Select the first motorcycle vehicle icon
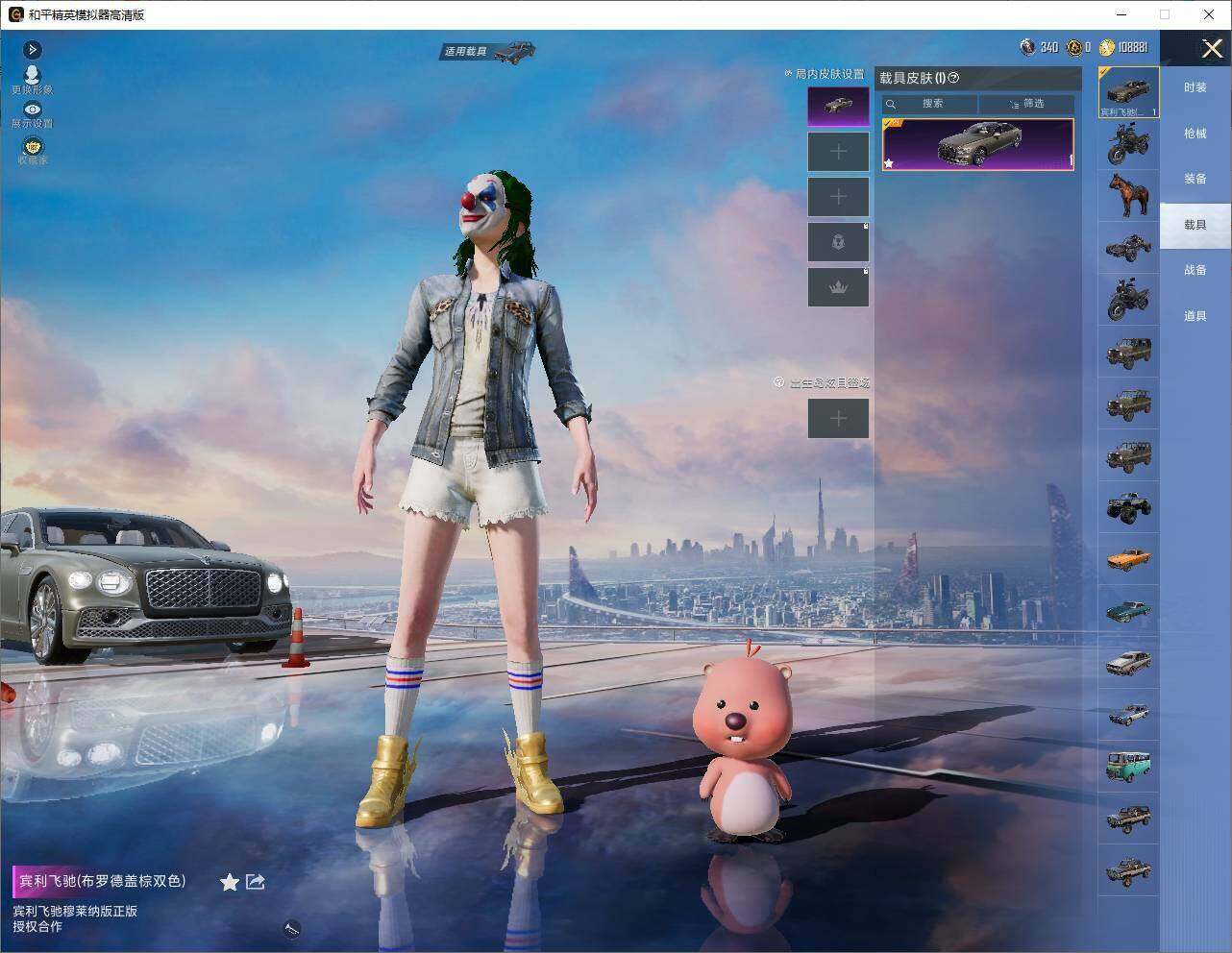1232x953 pixels. click(1129, 145)
